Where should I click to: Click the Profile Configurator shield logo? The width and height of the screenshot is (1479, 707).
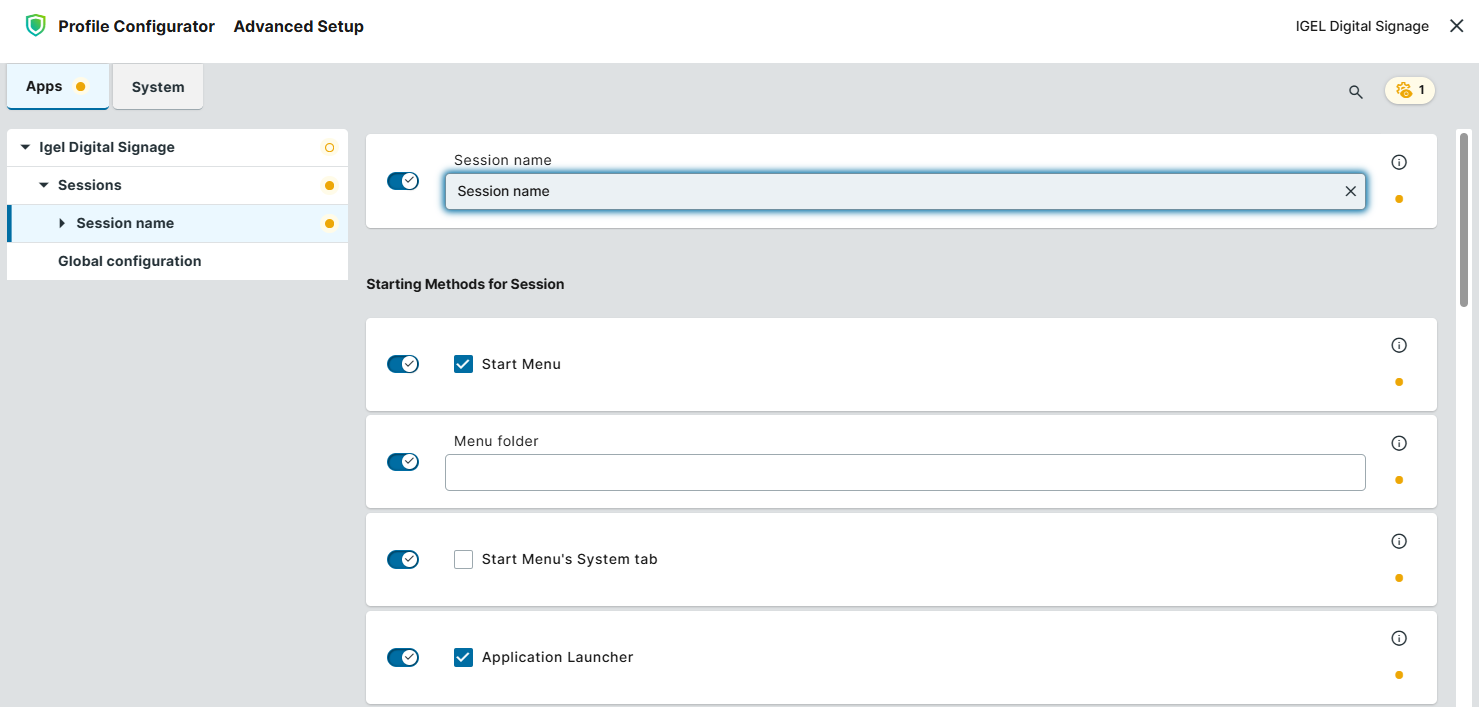coord(36,26)
